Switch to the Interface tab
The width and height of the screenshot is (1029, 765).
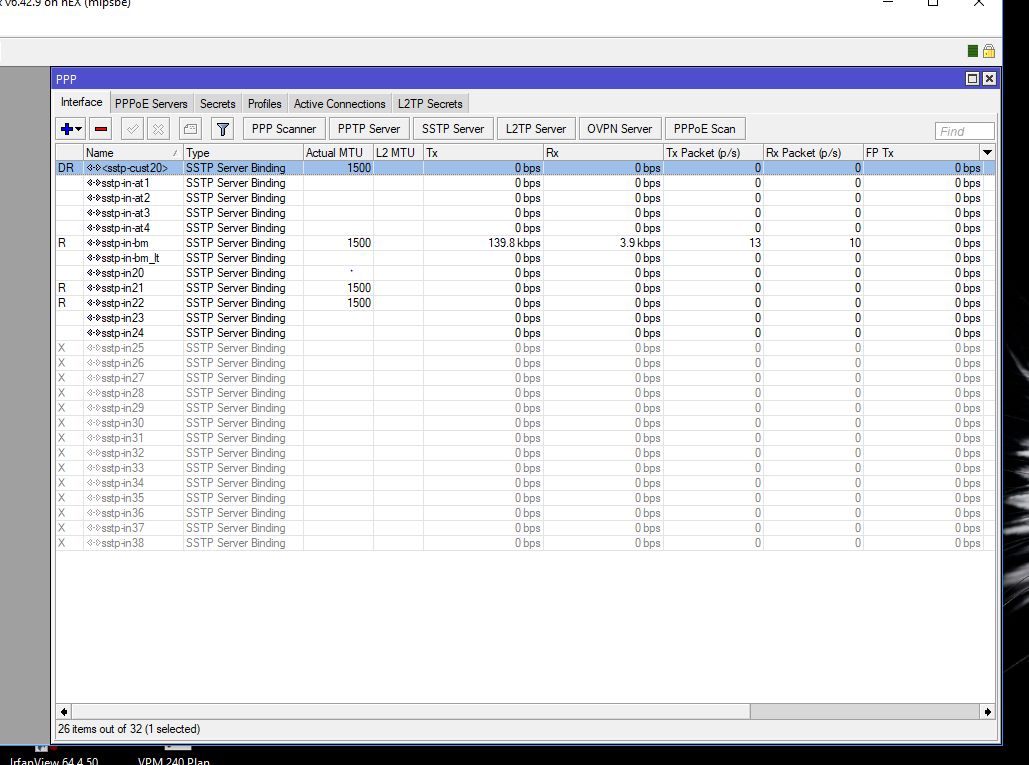point(81,102)
